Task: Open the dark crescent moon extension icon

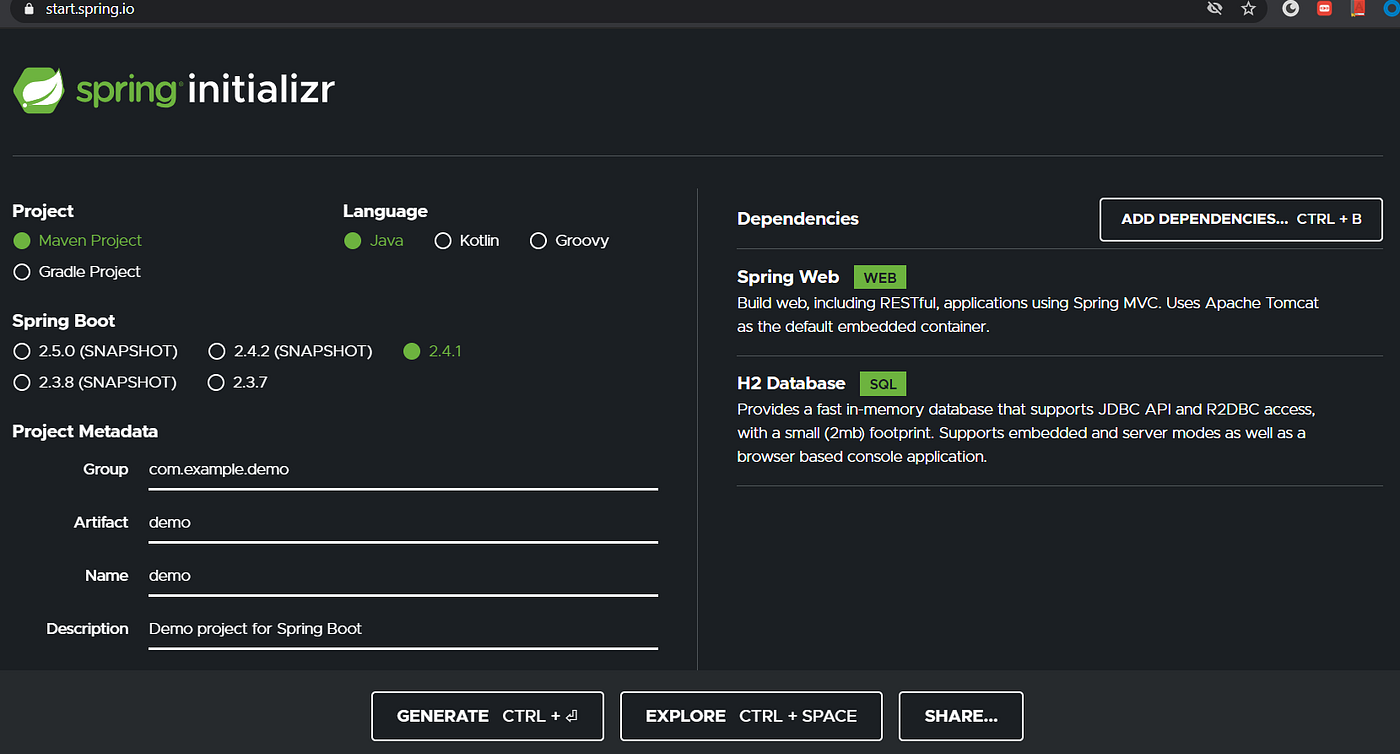Action: [x=1291, y=9]
